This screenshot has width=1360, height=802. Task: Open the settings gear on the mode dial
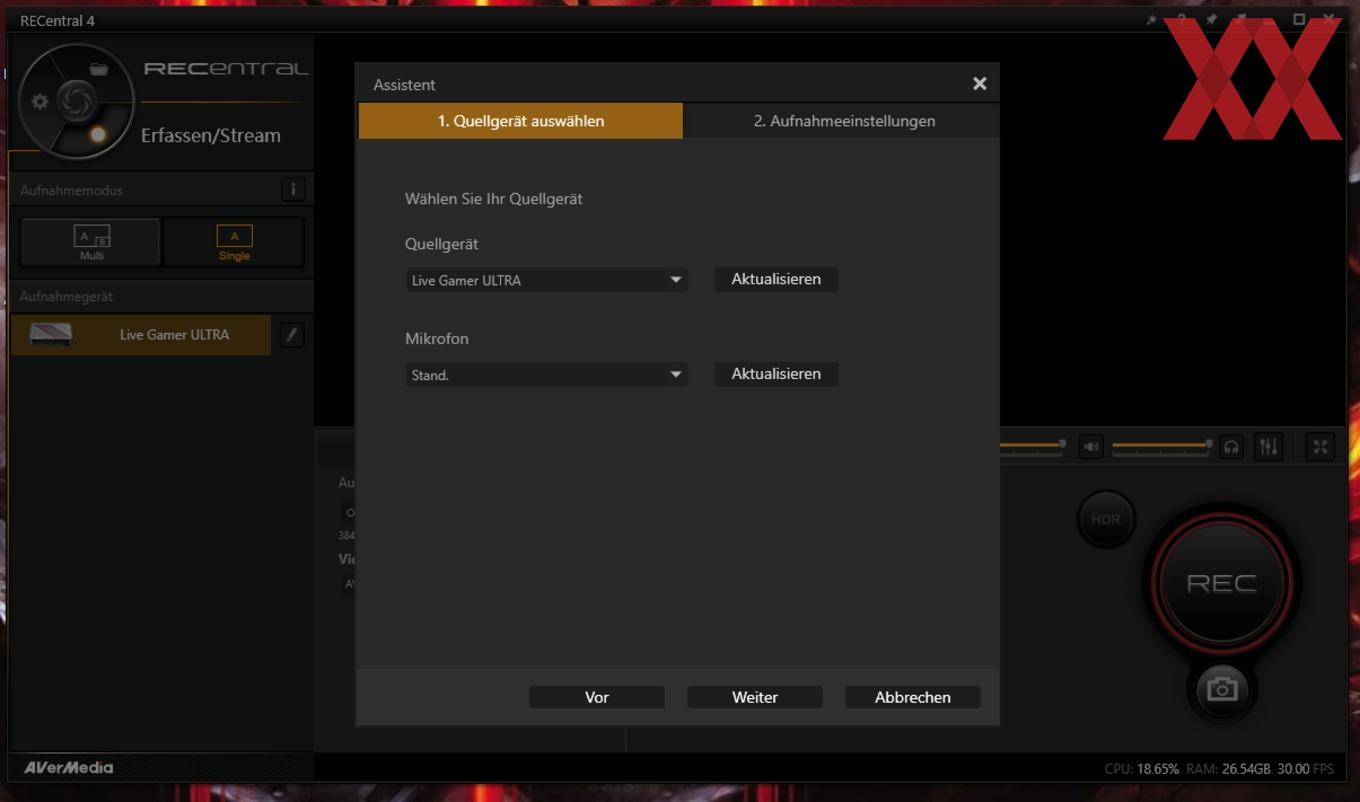tap(40, 102)
